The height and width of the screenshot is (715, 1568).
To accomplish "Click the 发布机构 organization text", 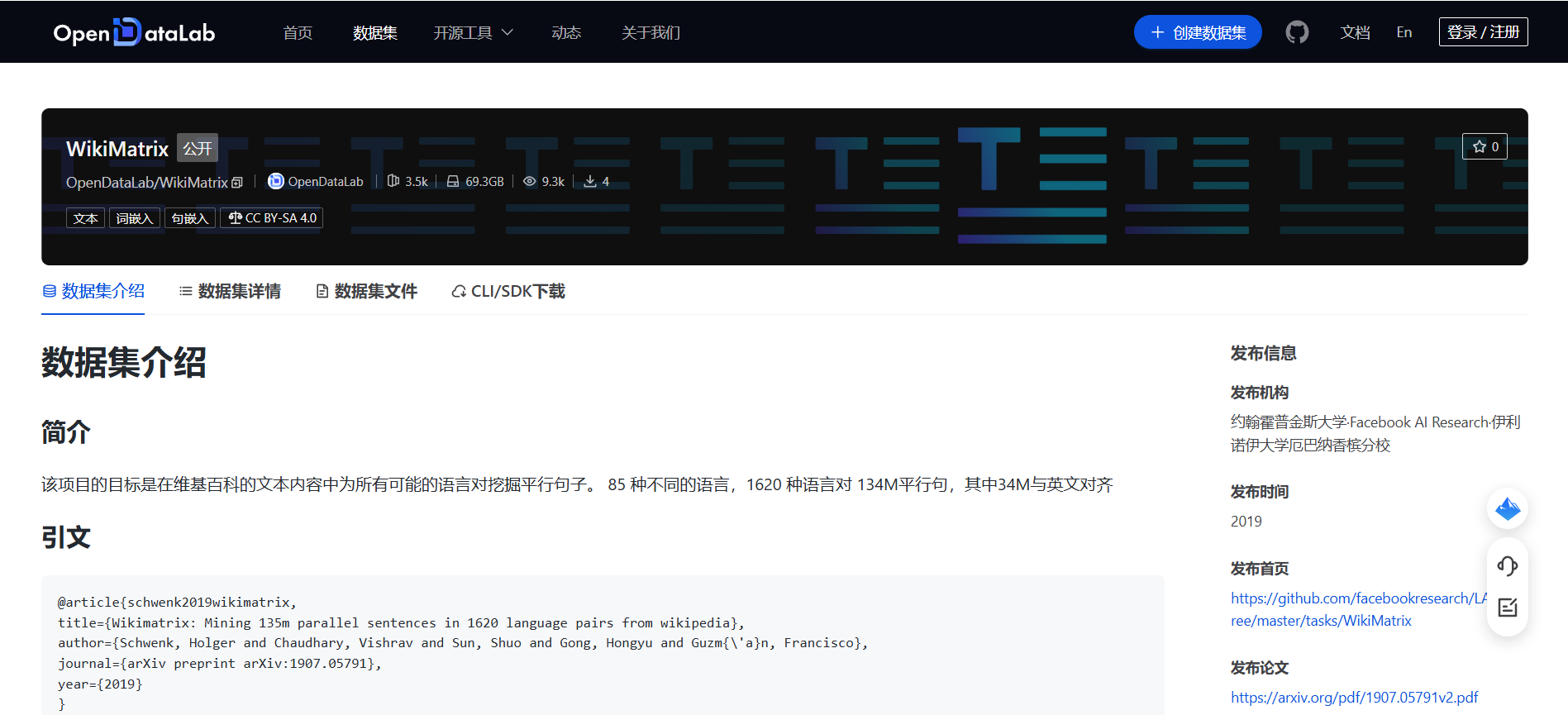I will pos(1375,433).
